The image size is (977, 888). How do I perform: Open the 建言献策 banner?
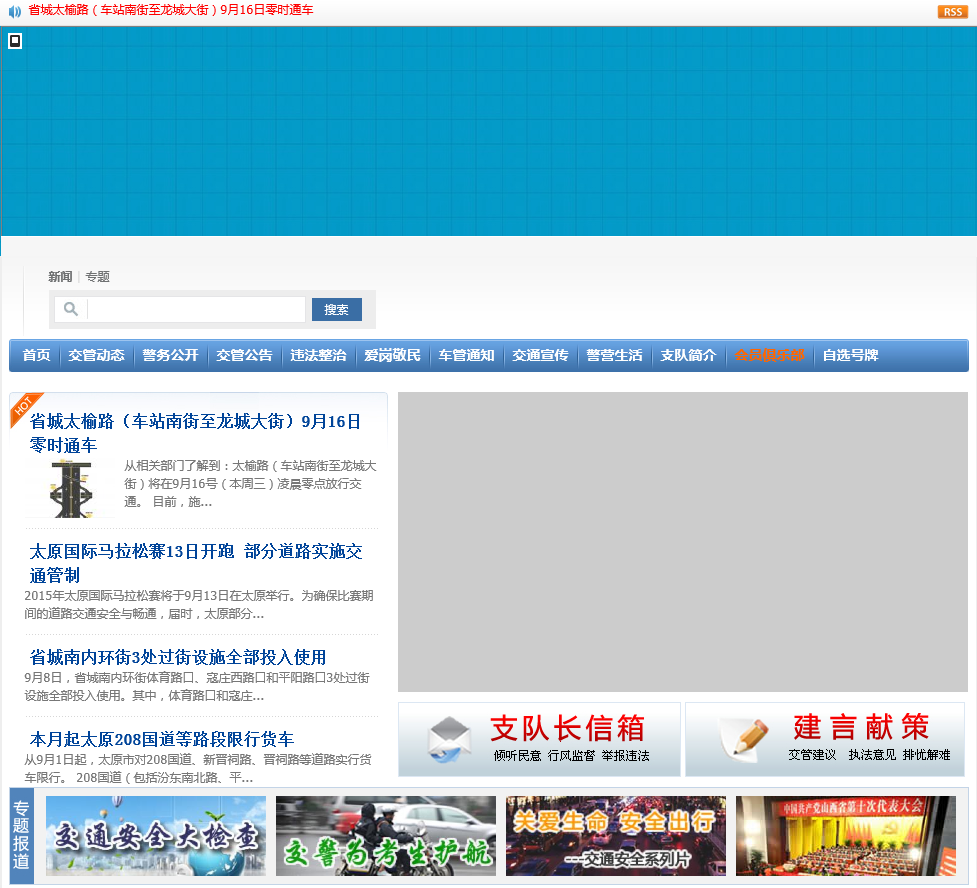pos(825,739)
